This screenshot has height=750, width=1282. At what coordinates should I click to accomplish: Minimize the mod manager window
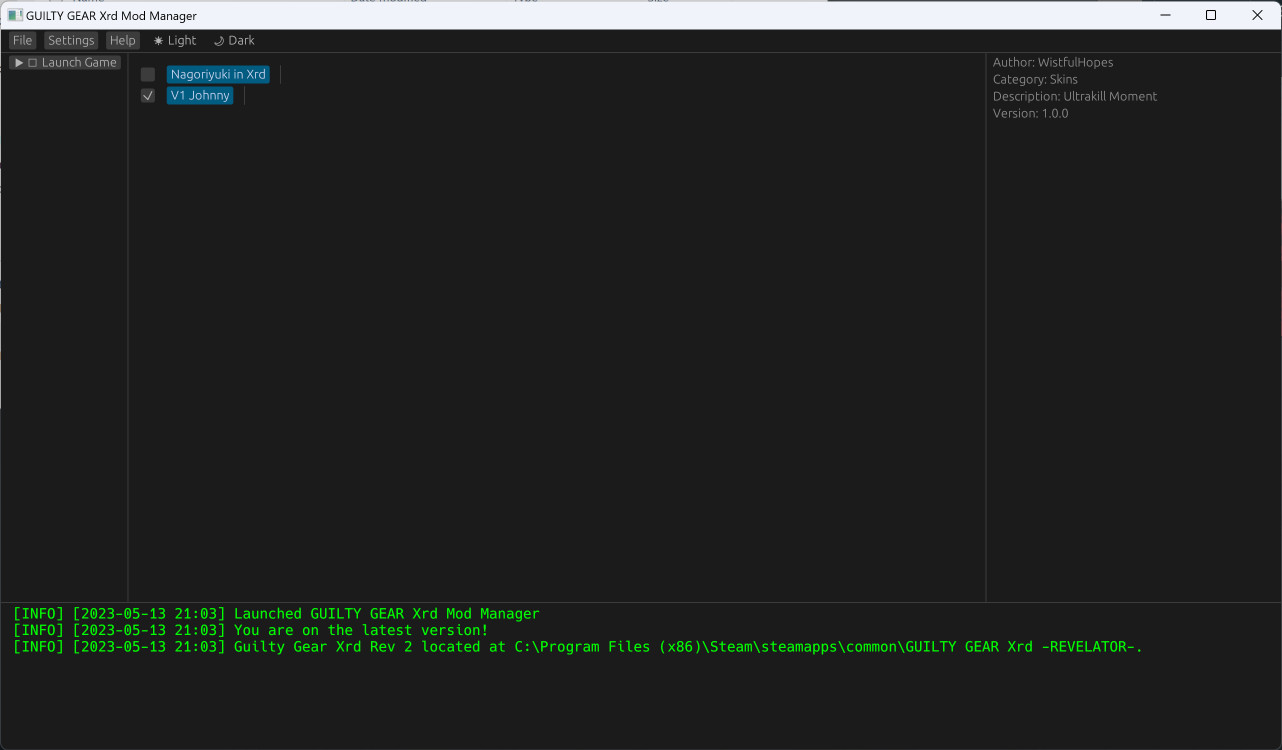1165,15
